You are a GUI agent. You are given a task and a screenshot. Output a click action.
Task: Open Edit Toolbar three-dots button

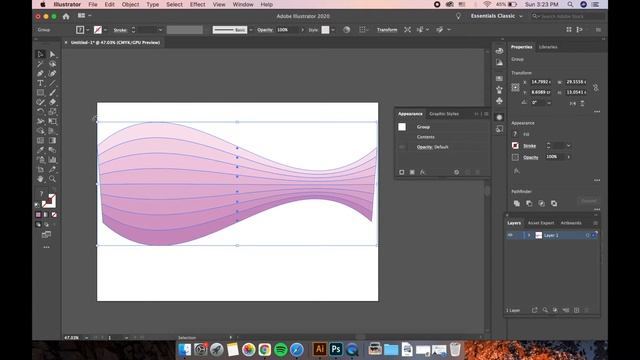pyautogui.click(x=47, y=247)
